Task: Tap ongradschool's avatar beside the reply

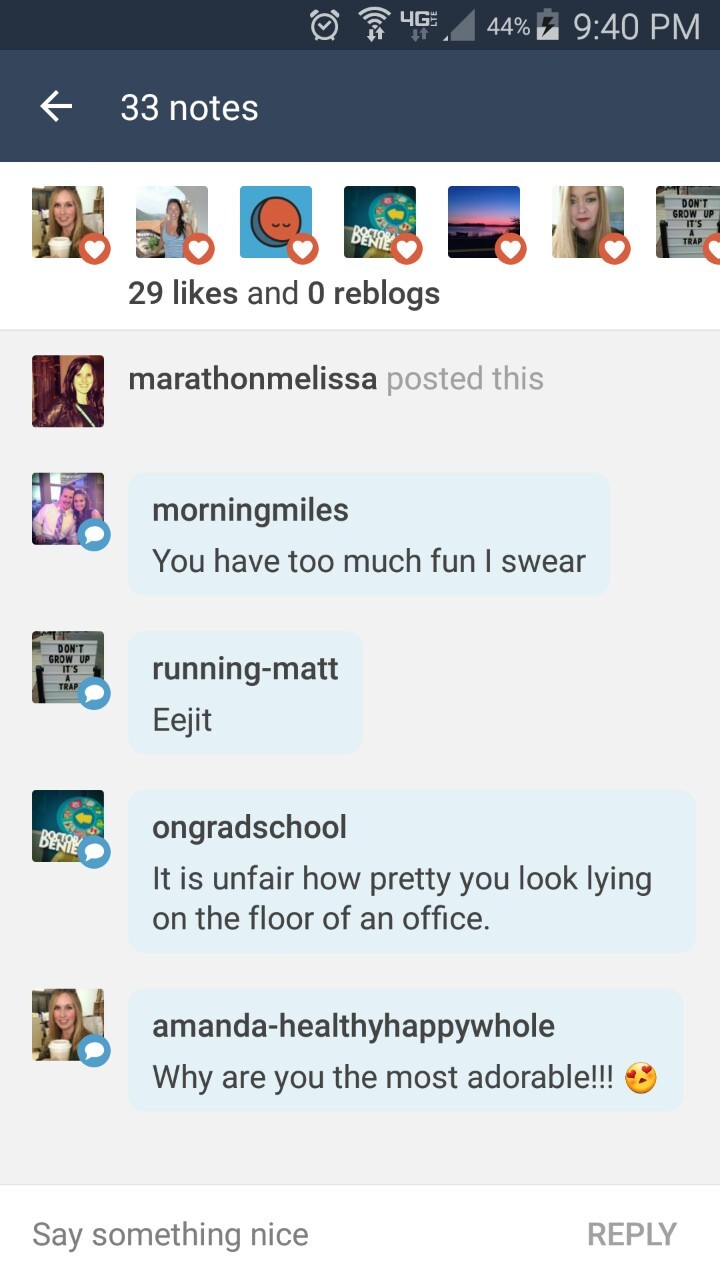Action: click(x=68, y=826)
